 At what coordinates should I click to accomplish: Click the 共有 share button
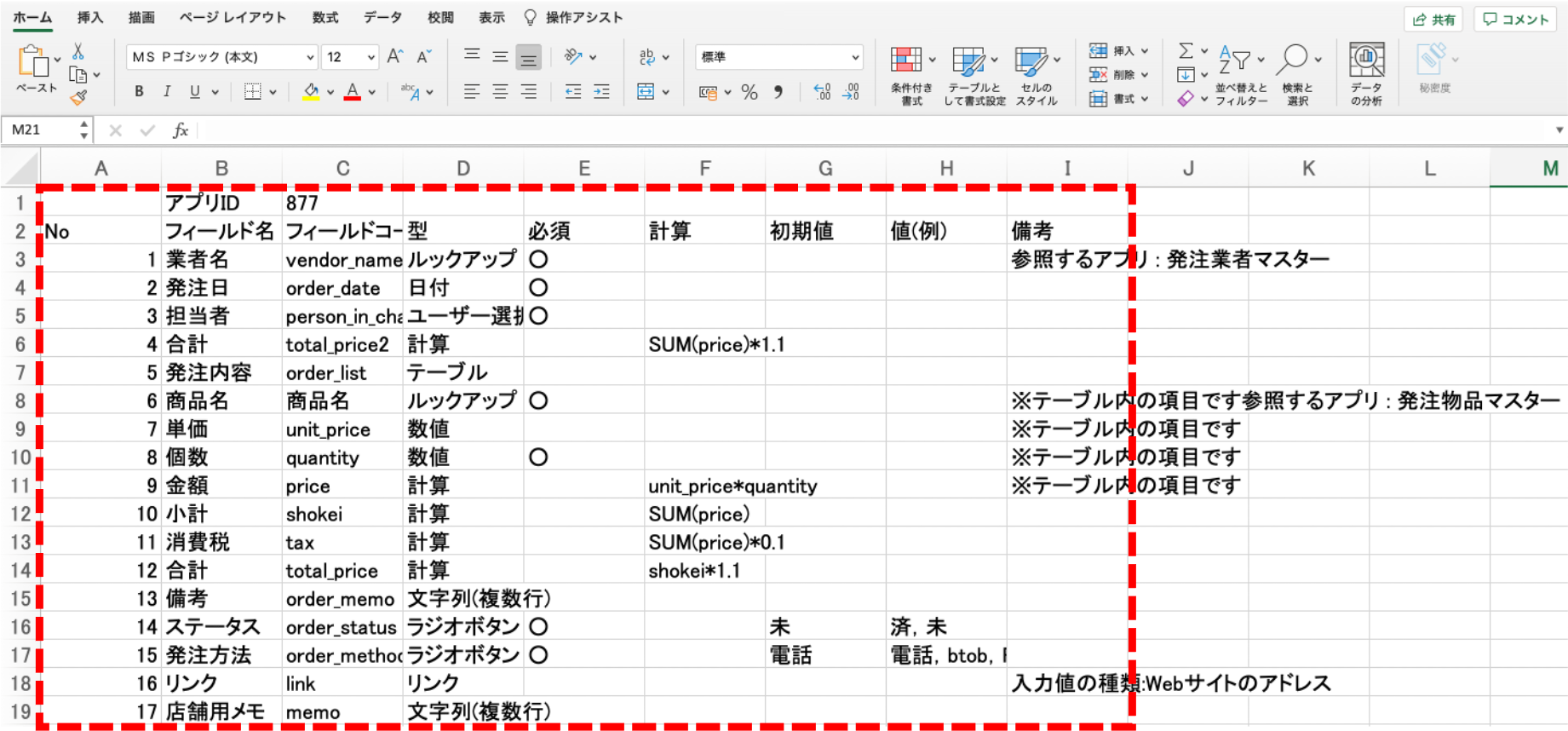(1434, 19)
